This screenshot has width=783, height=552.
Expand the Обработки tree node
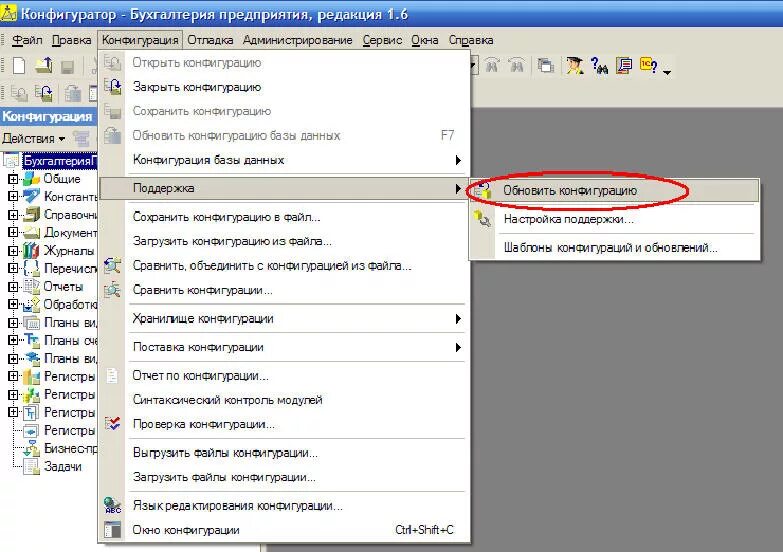pyautogui.click(x=13, y=305)
